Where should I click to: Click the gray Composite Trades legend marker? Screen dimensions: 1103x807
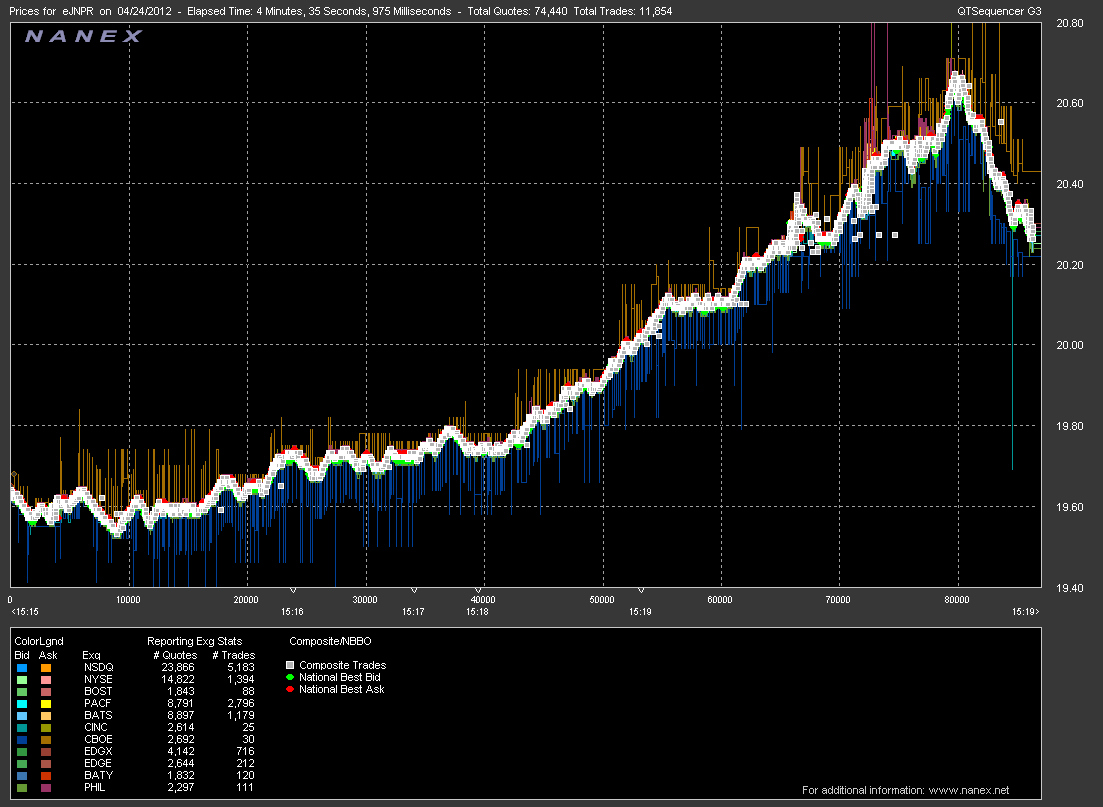coord(292,665)
